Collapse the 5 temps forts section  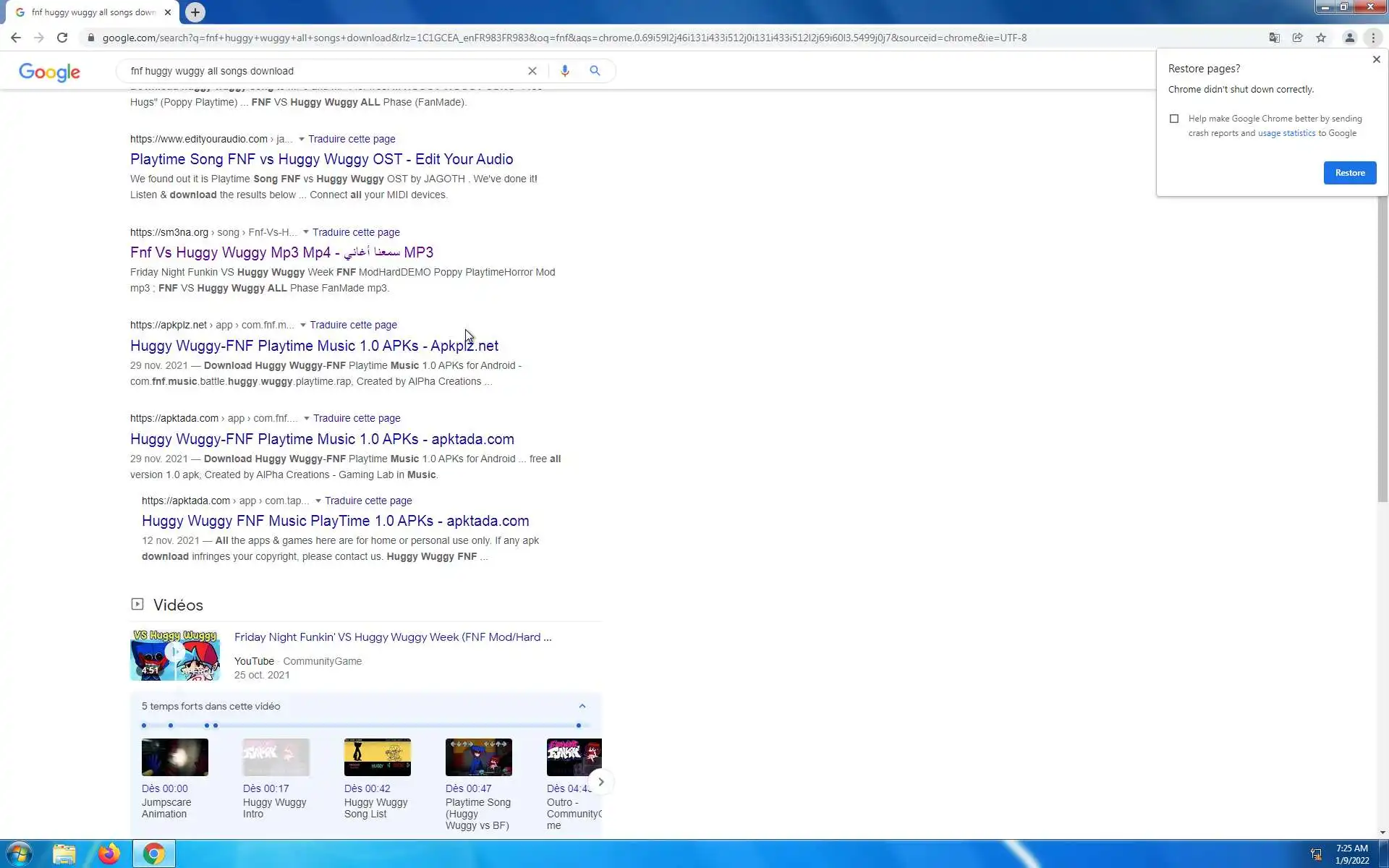(582, 706)
